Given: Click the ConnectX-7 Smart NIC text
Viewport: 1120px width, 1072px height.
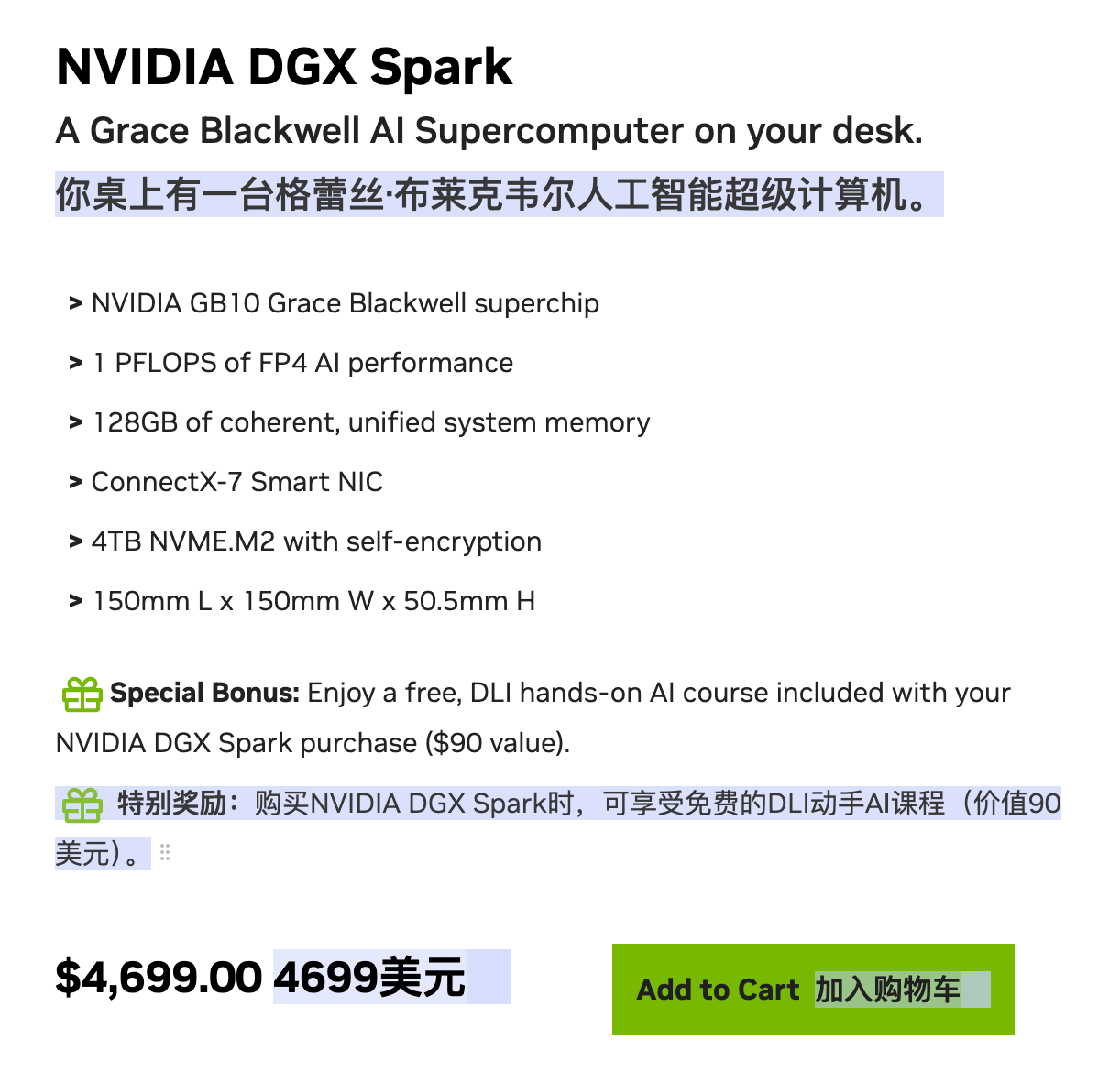Looking at the screenshot, I should point(237,482).
